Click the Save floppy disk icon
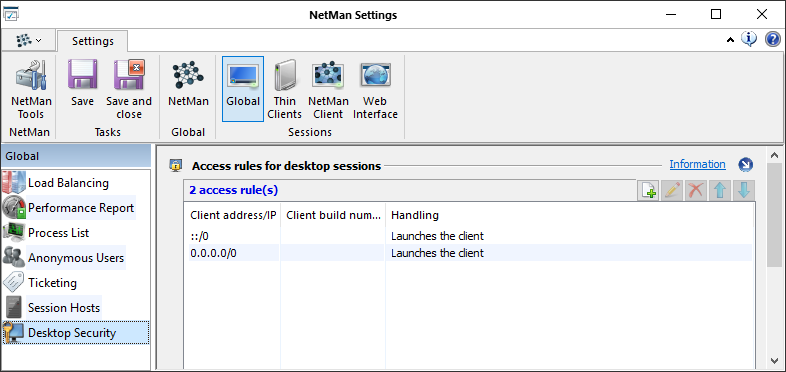 coord(82,75)
